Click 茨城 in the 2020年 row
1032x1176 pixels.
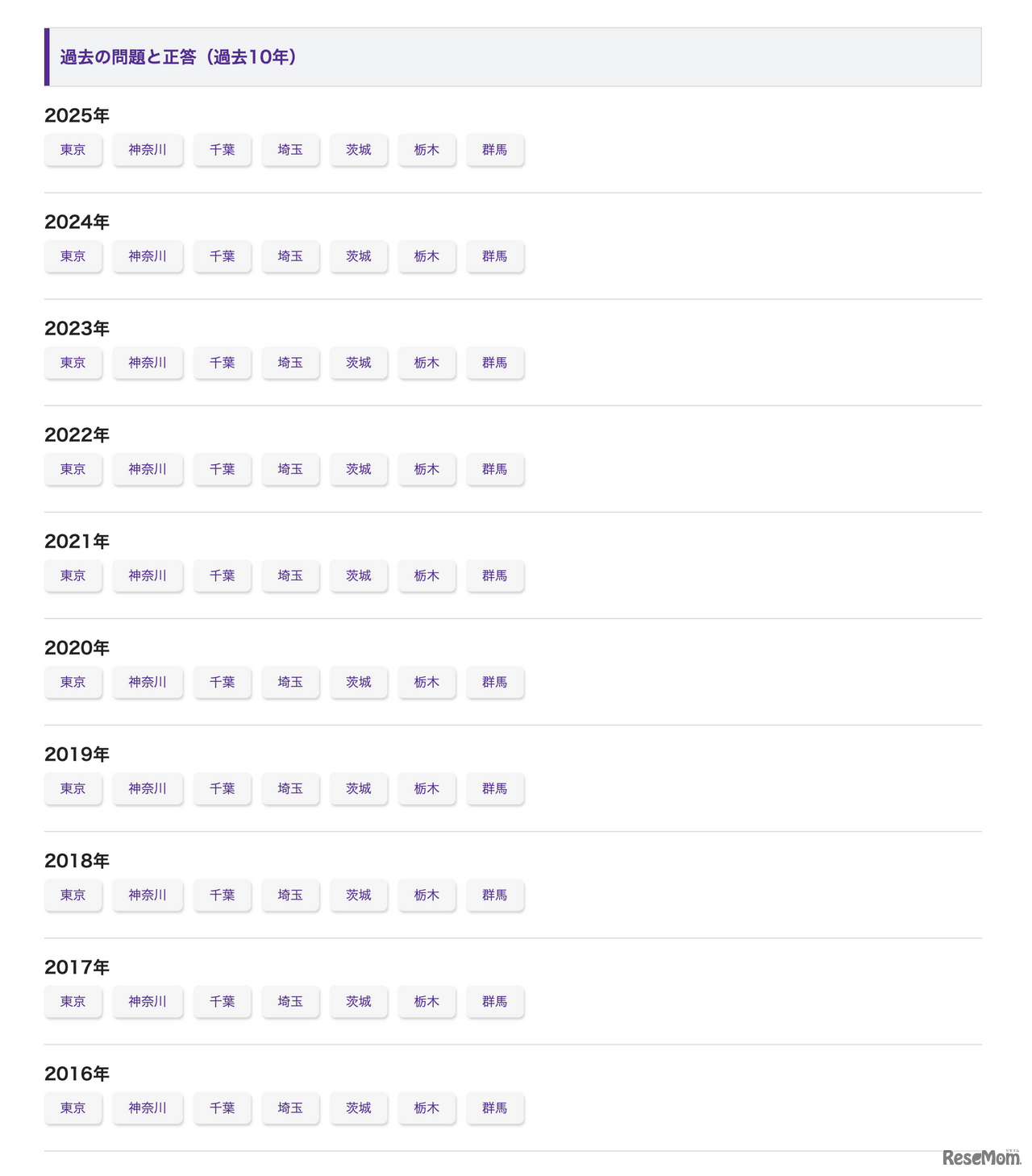point(359,682)
